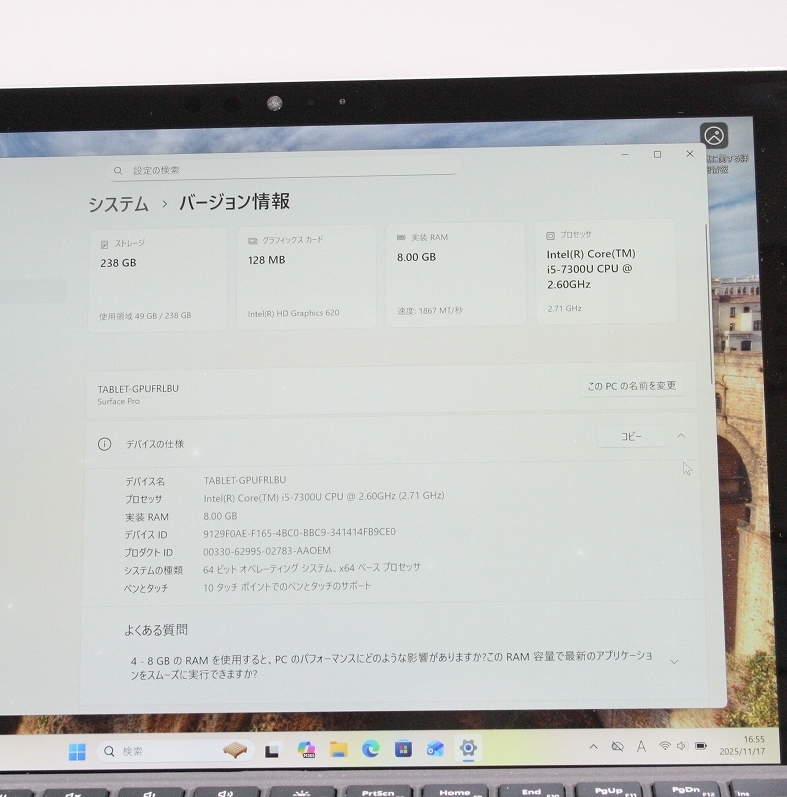Viewport: 787px width, 797px height.
Task: Click the storage icon on ストレージ card
Action: 104,244
